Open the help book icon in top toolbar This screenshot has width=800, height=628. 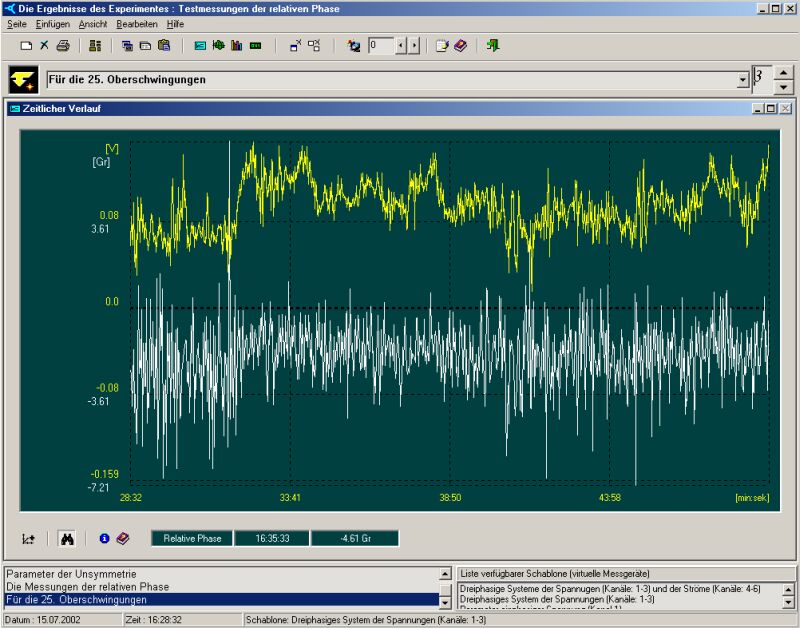(x=460, y=46)
